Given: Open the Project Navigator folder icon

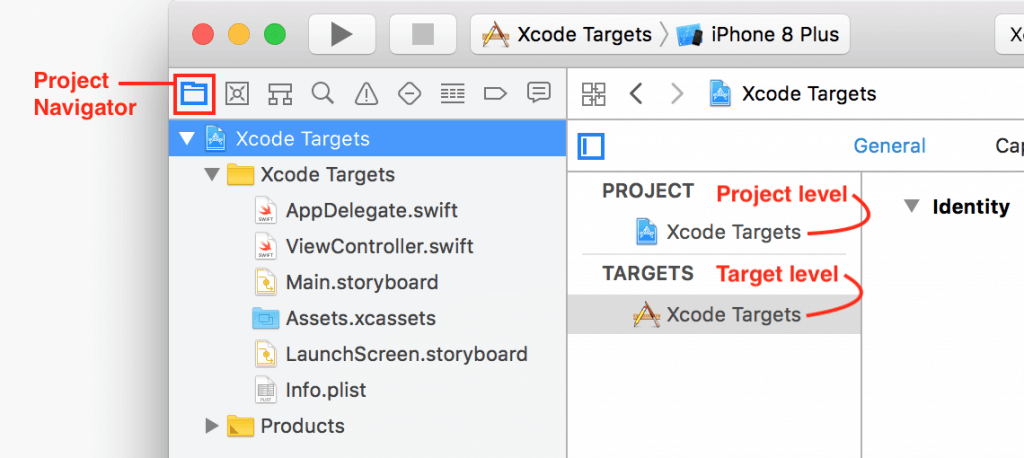Looking at the screenshot, I should [193, 94].
